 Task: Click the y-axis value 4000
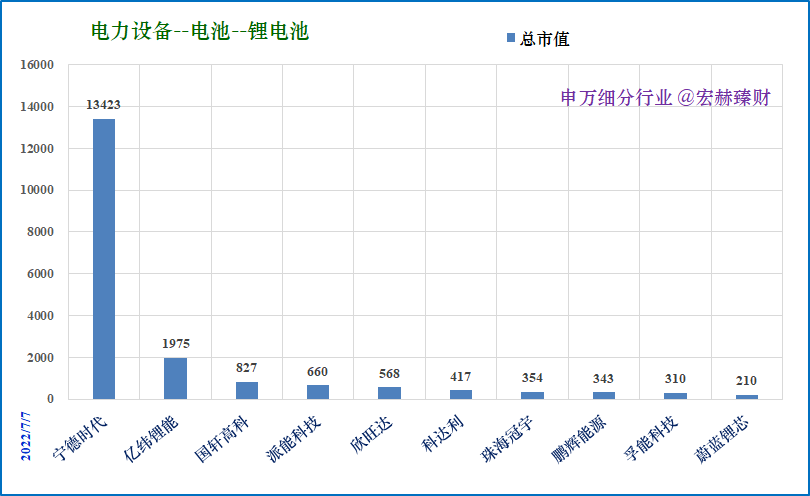(40, 316)
